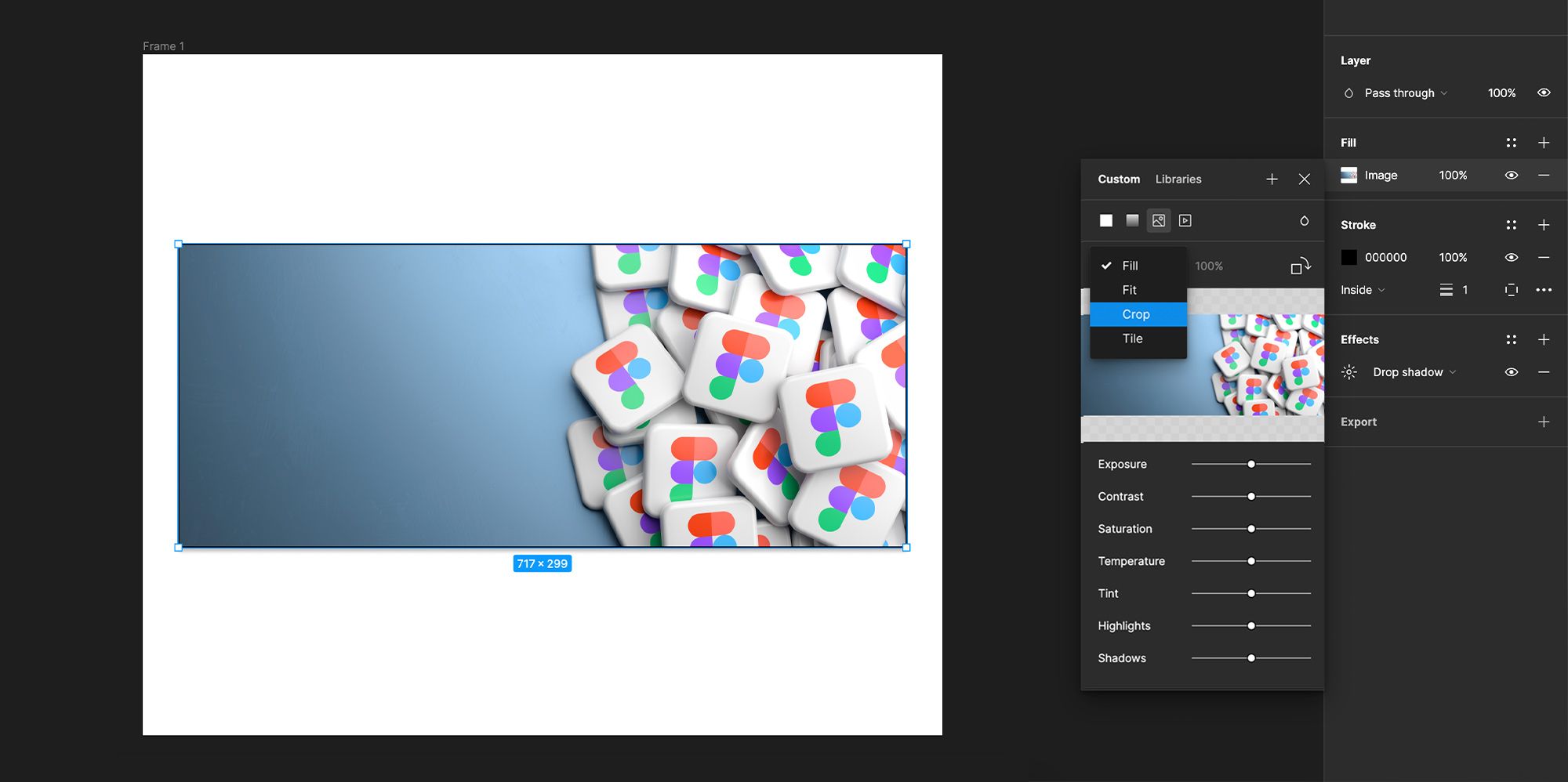
Task: Open blend mode droplet in fill popup
Action: point(1304,221)
